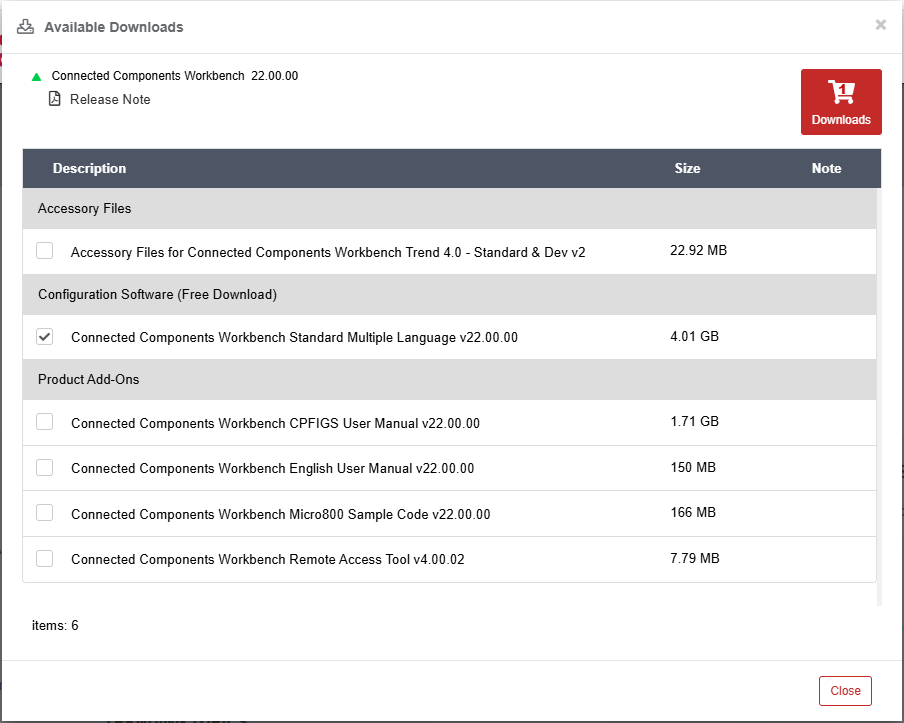This screenshot has height=723, width=904.
Task: Click Remote Access Tool v4.00.02 description
Action: [268, 559]
